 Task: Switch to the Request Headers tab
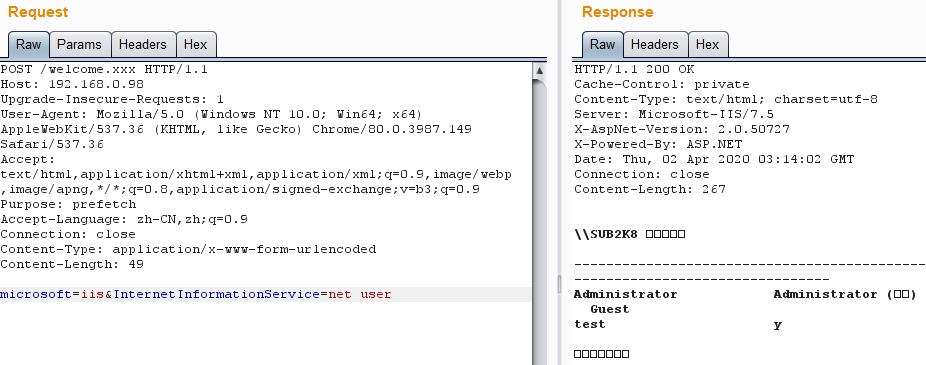click(x=143, y=45)
